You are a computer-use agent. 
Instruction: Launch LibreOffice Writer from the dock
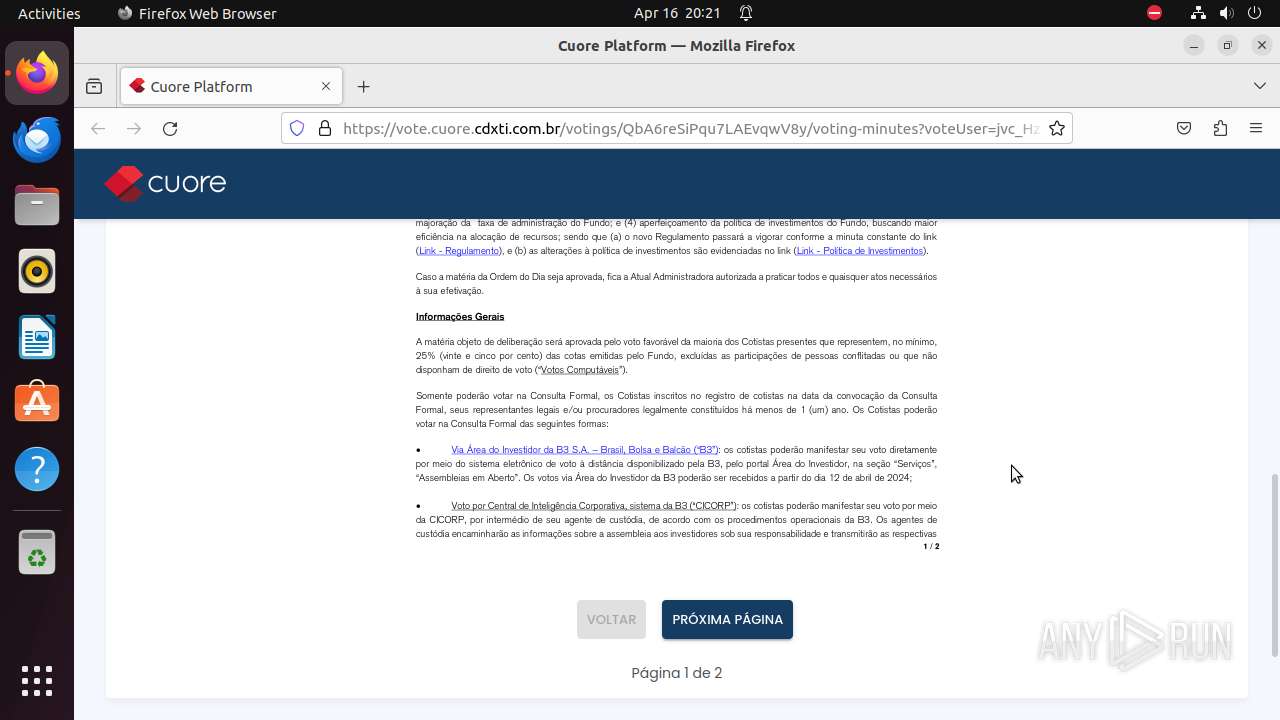tap(37, 337)
